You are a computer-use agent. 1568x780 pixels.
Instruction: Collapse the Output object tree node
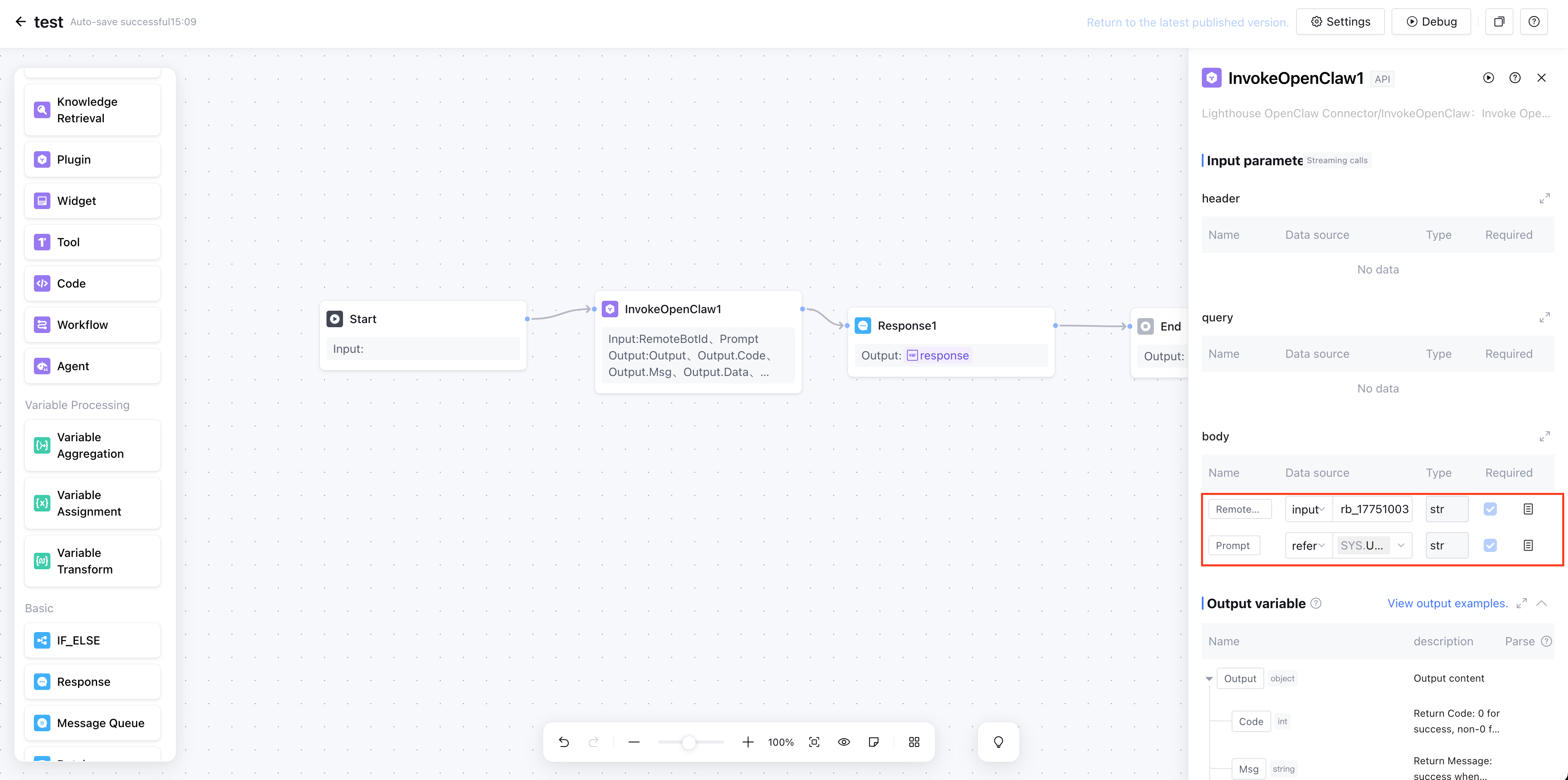(x=1209, y=678)
